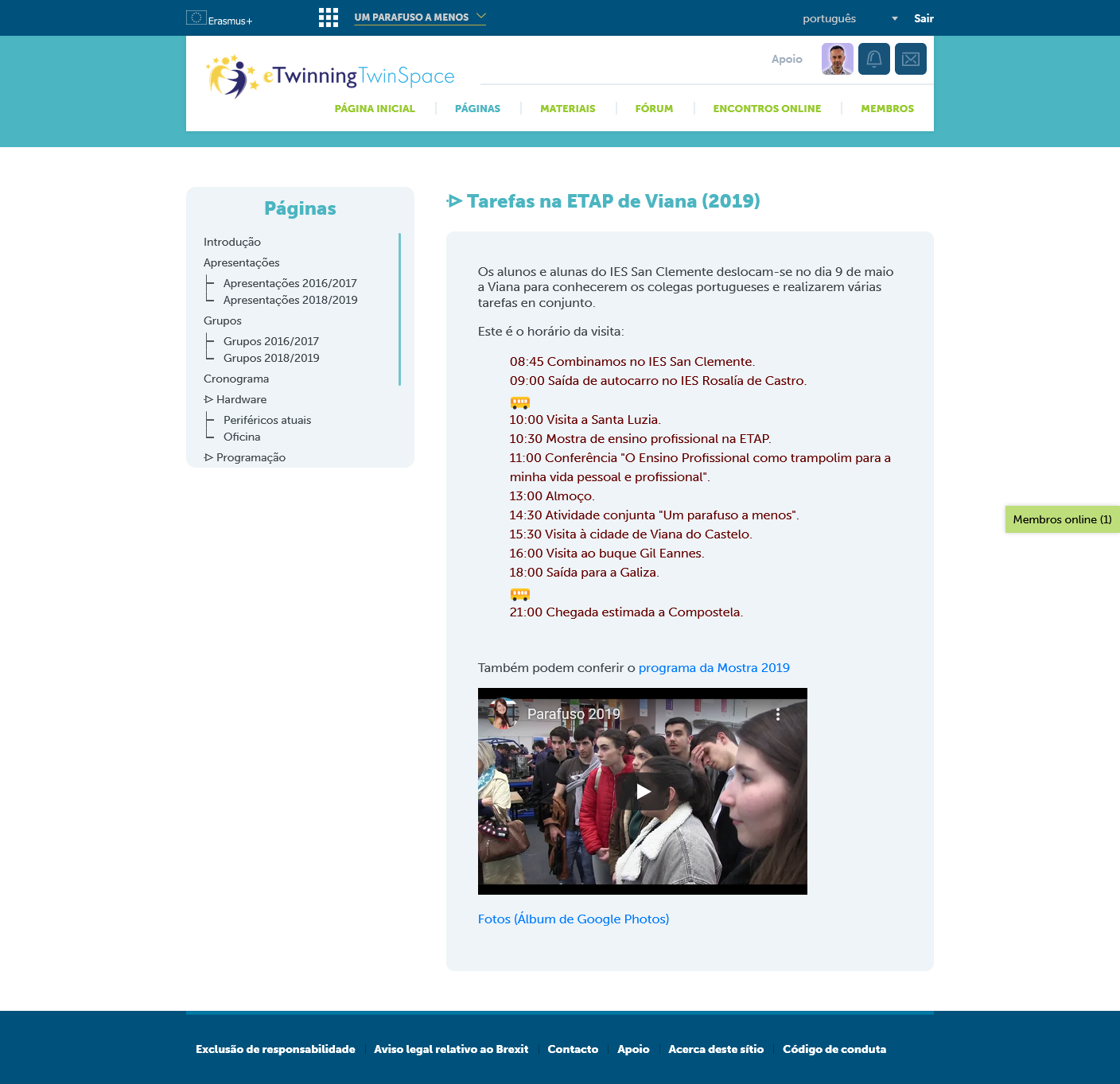Viewport: 1120px width, 1084px height.
Task: Play the Parafuso 2019 video
Action: (643, 791)
